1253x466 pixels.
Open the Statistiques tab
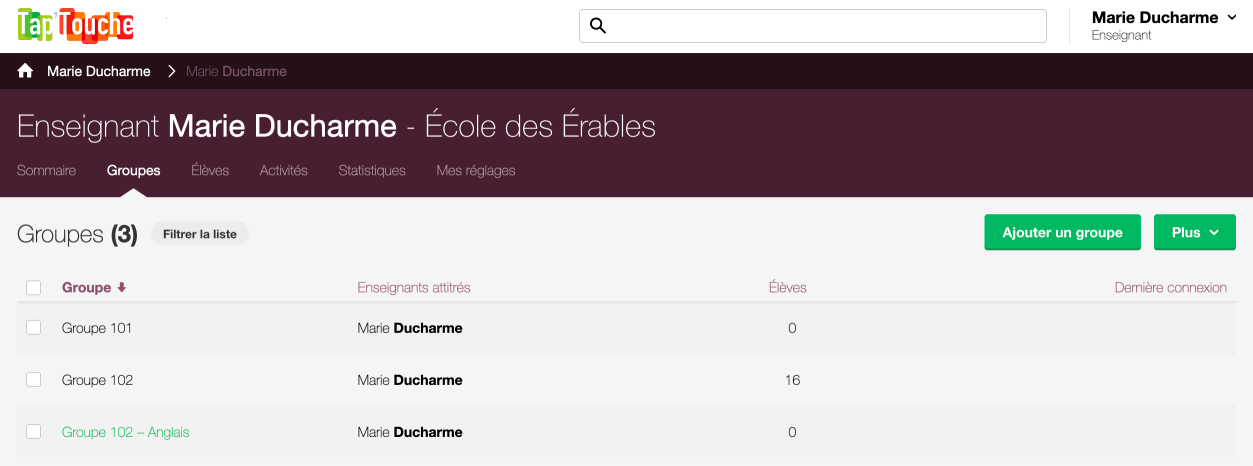[372, 171]
